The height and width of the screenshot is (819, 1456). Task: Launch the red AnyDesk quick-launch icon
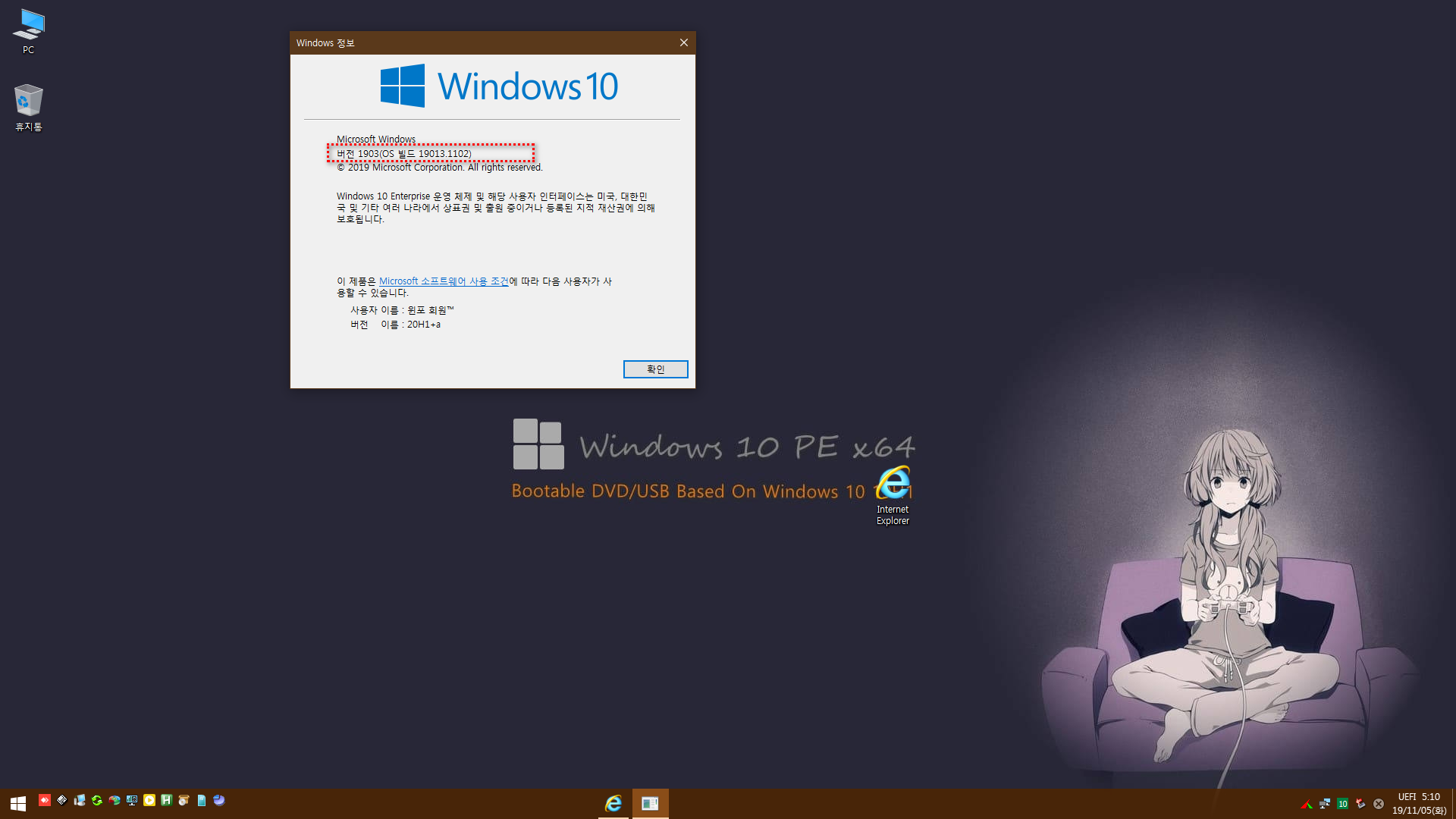pos(45,800)
